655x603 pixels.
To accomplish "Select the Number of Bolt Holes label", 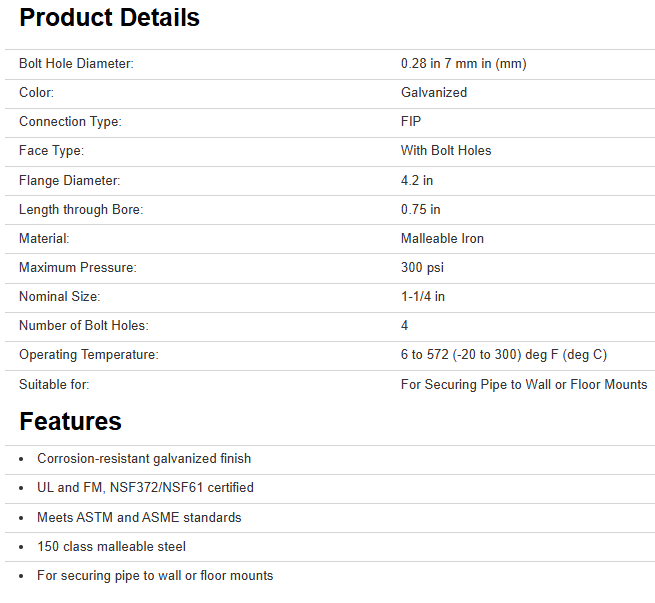I will (83, 326).
